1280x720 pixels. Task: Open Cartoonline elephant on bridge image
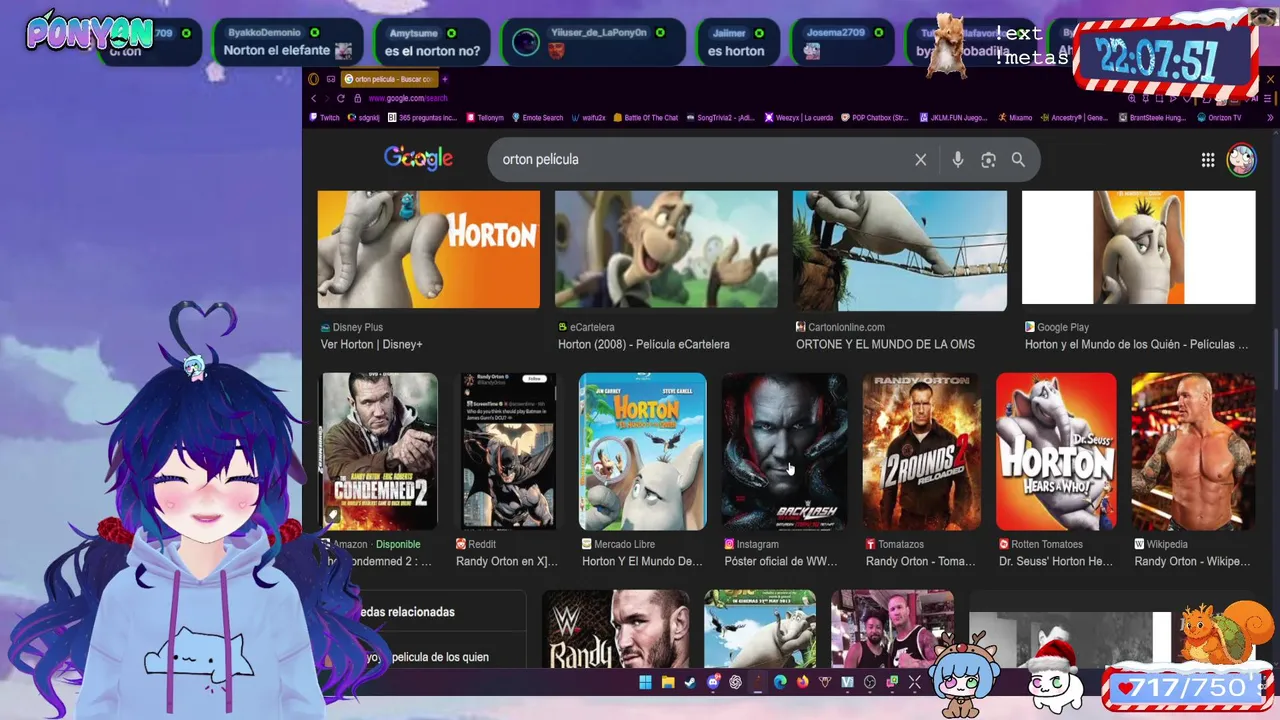coord(900,250)
